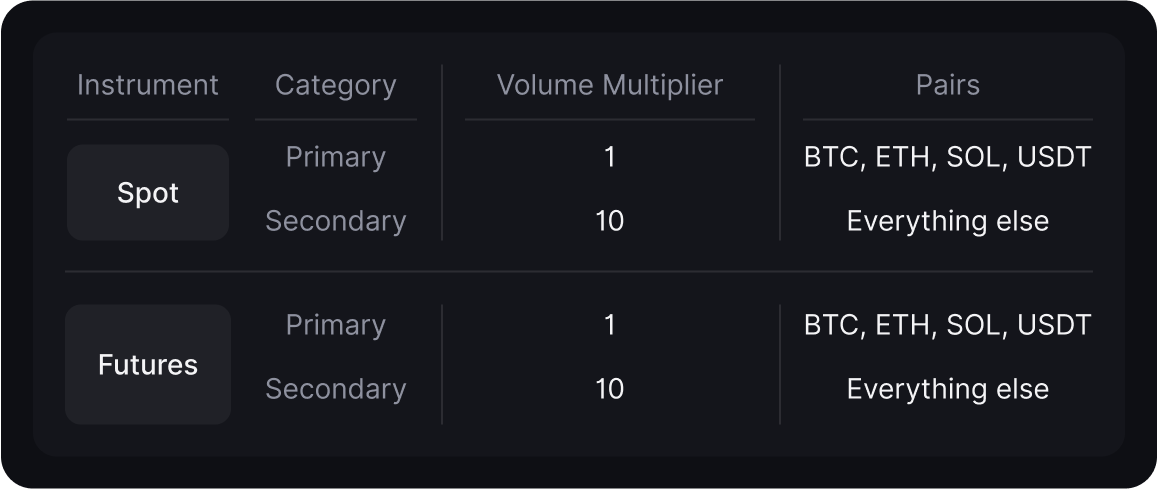Click Futures primary volume multiplier value 1
The image size is (1157, 489).
(x=610, y=325)
